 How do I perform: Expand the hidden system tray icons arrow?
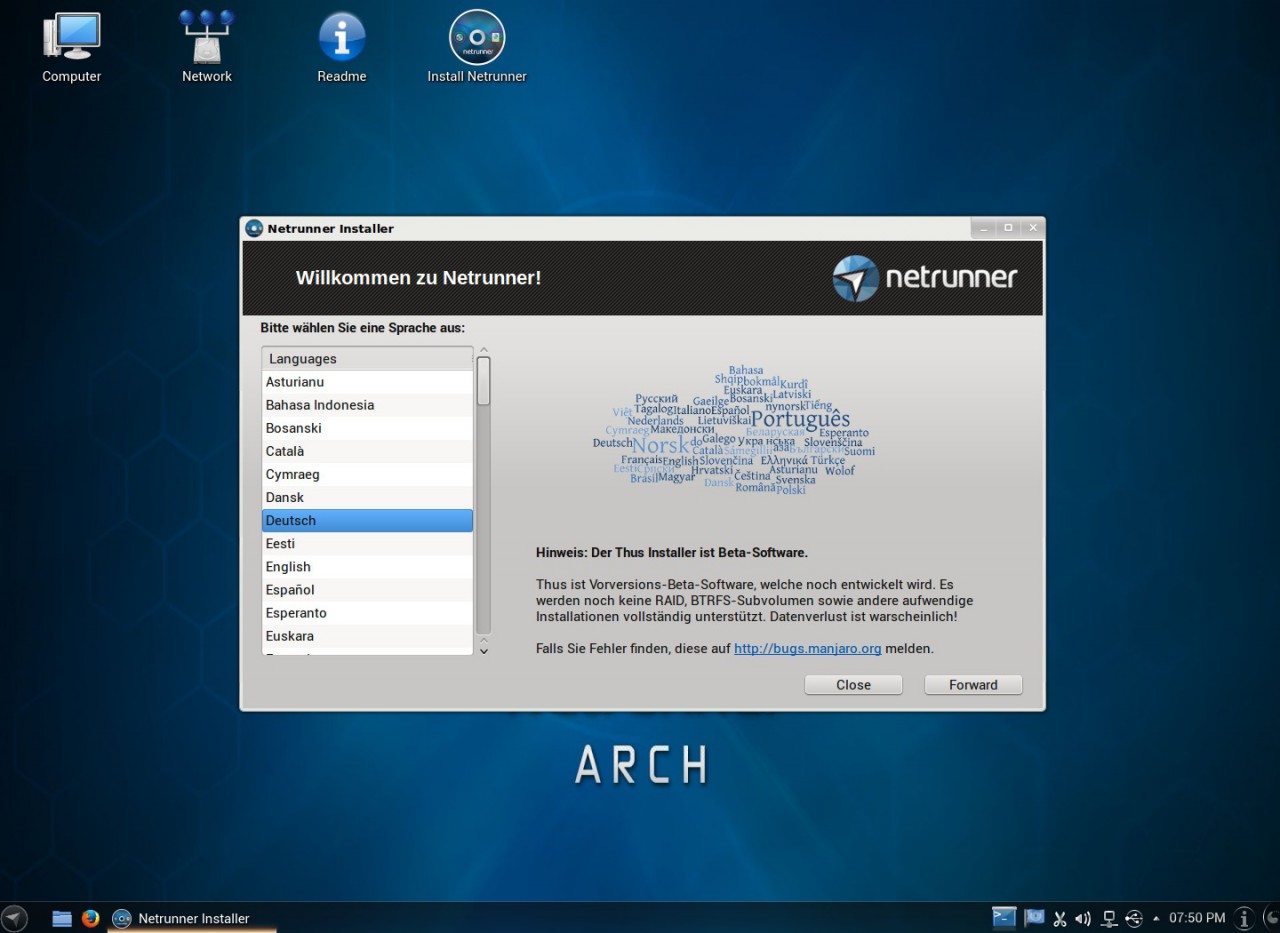[x=1154, y=918]
